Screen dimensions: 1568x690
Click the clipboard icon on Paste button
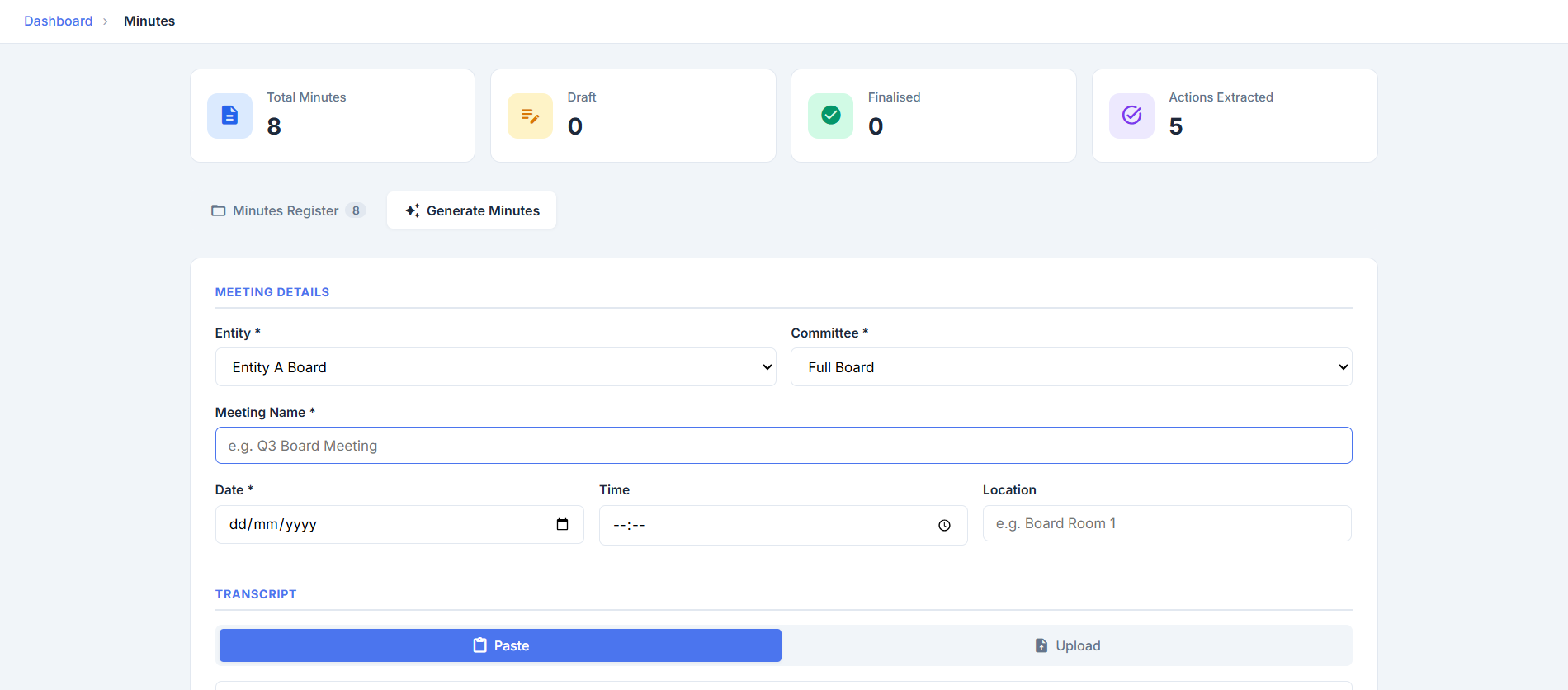coord(479,645)
